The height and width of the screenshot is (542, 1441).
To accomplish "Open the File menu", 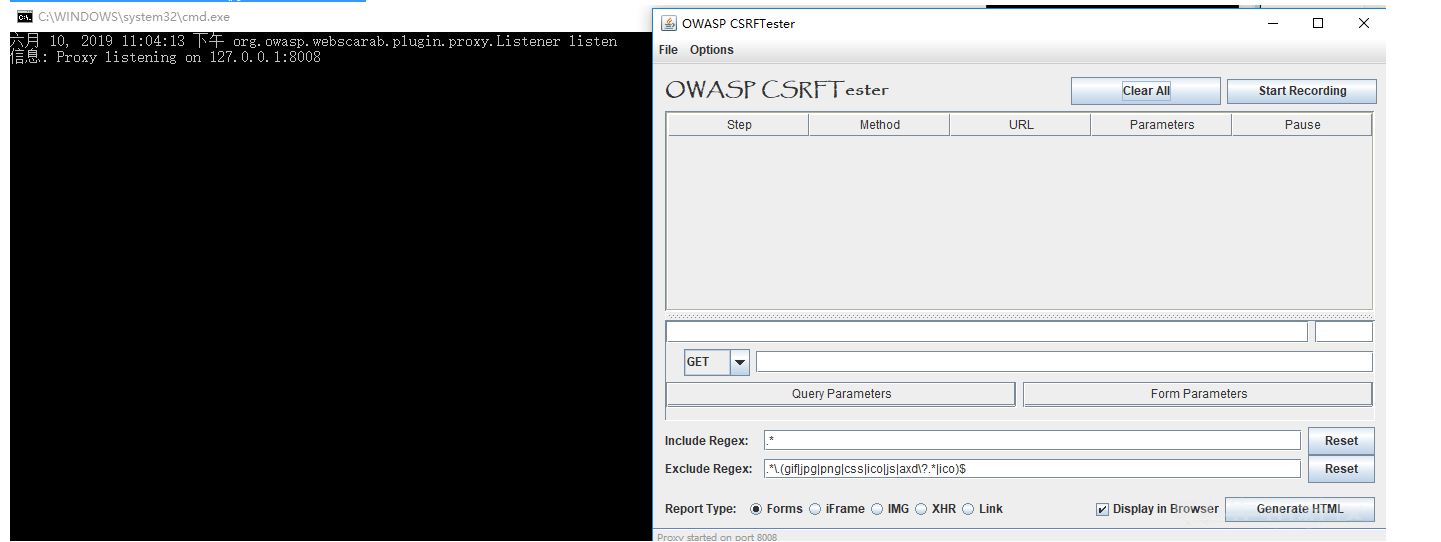I will (x=668, y=50).
